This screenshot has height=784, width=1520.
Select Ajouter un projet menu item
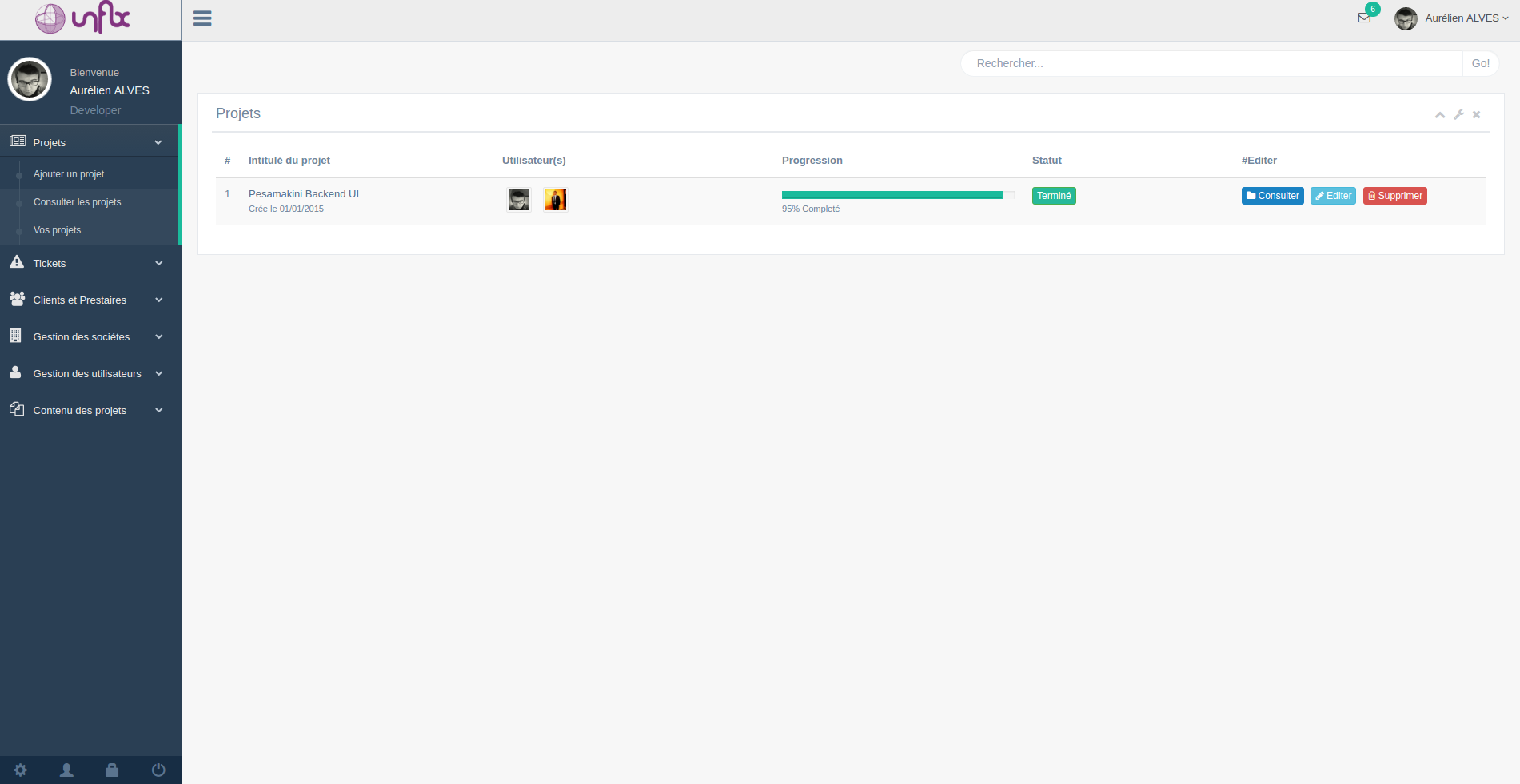69,174
